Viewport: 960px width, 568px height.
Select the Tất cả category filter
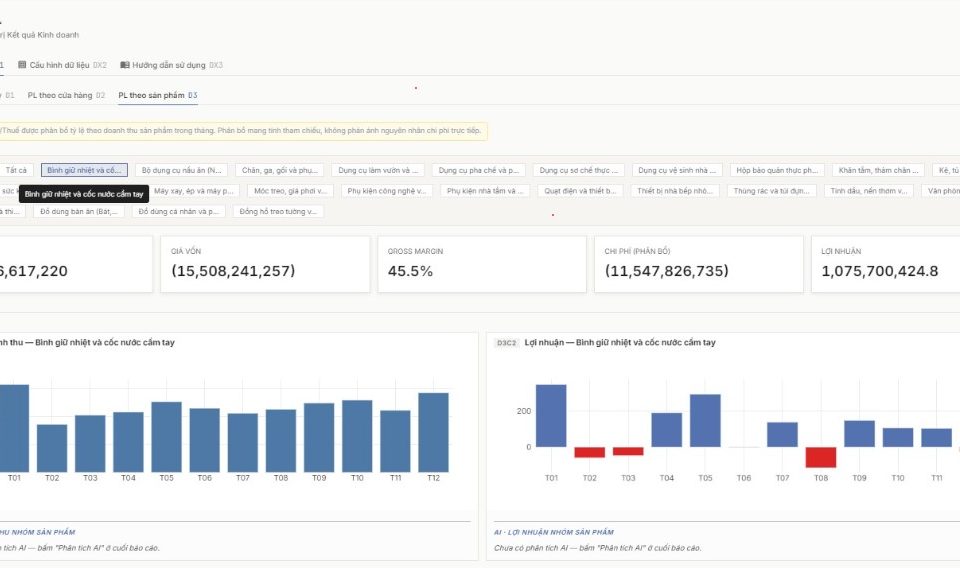pyautogui.click(x=16, y=170)
